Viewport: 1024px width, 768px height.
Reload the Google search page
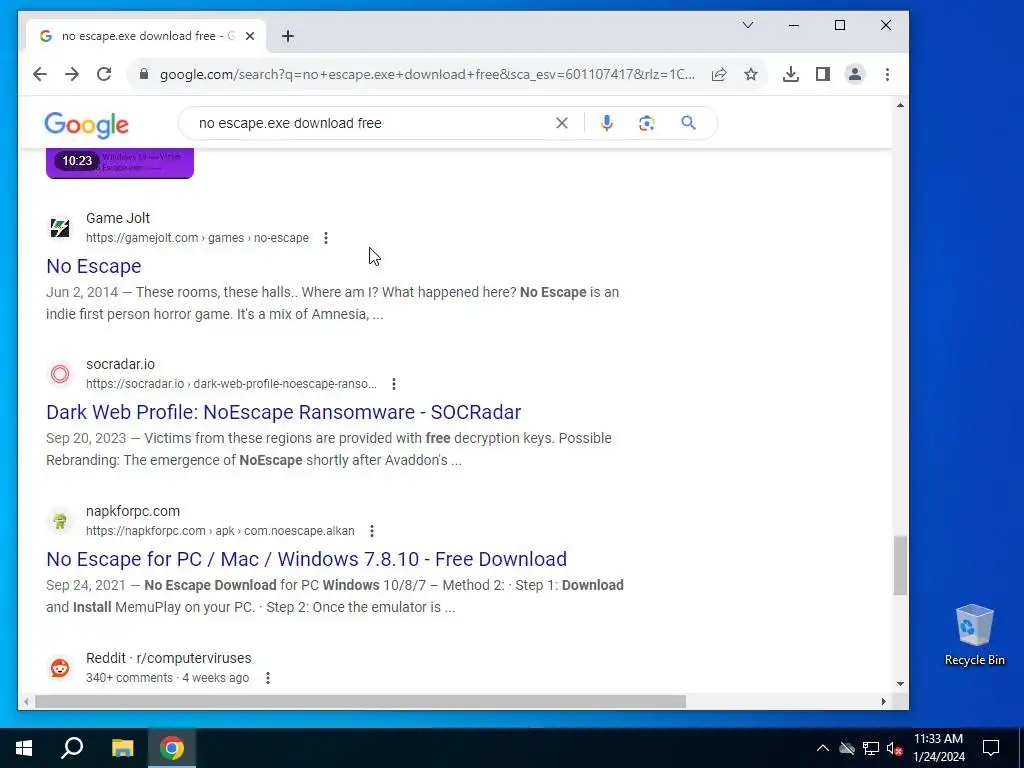click(x=104, y=74)
